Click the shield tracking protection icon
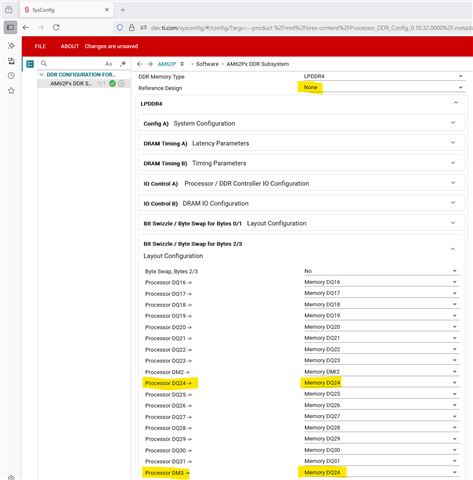Screen dimensions: 473x480 pyautogui.click(x=120, y=28)
